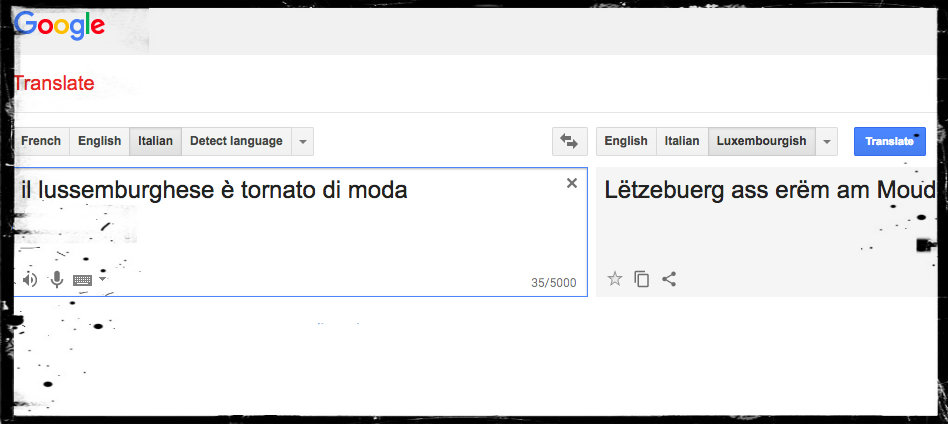Select French as the source language
This screenshot has width=948, height=424.
[x=41, y=141]
